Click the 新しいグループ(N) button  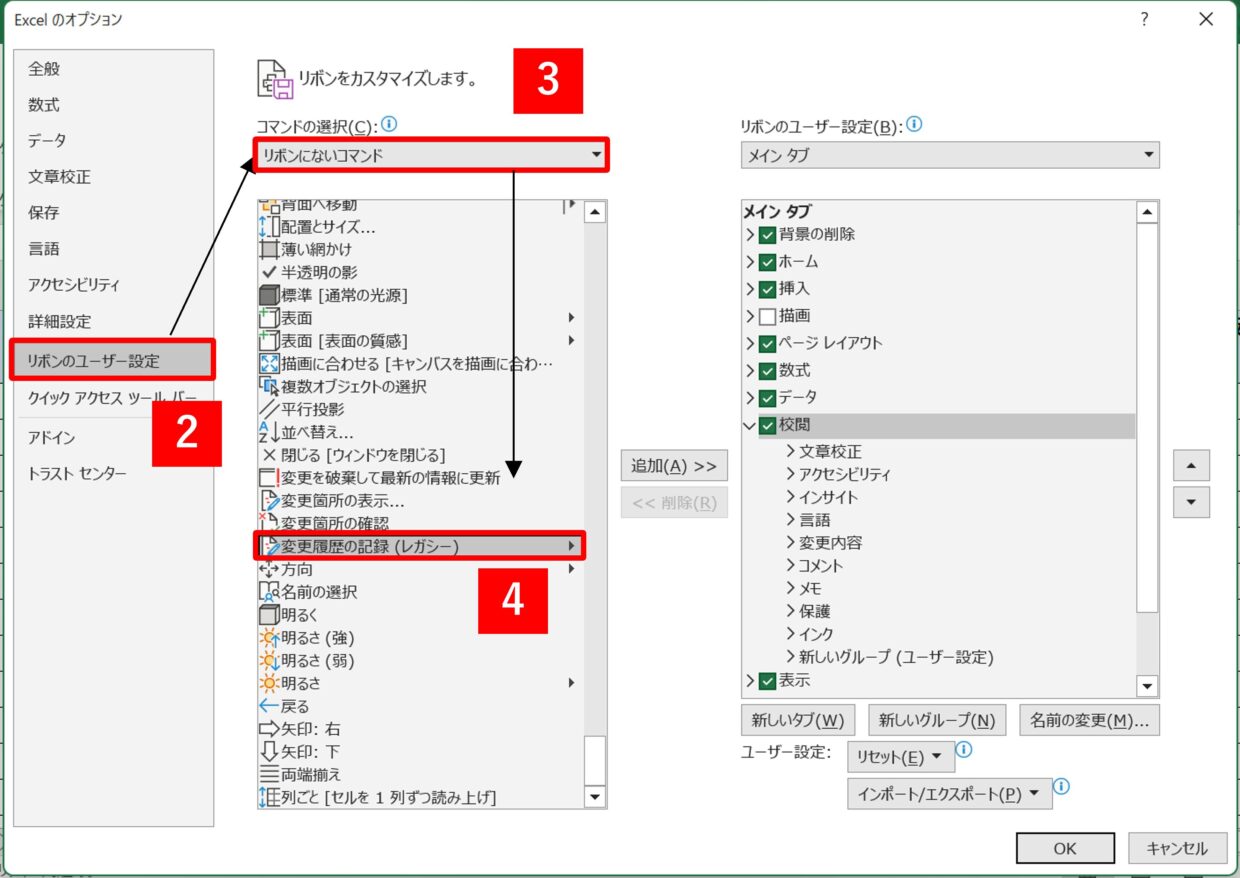click(937, 720)
